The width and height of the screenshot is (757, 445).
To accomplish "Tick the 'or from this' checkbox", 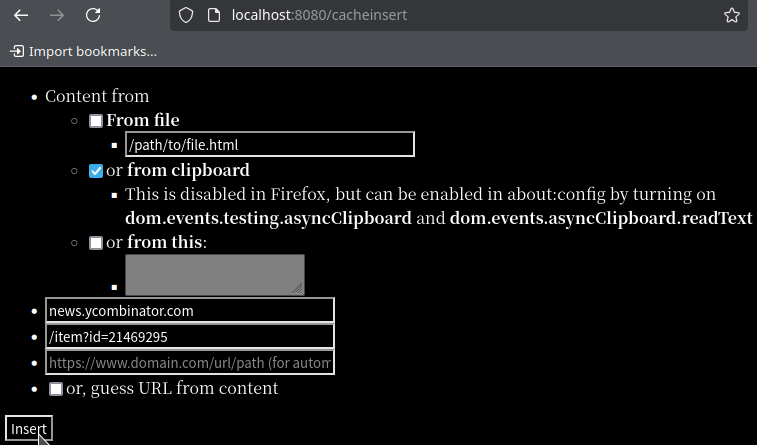I will coord(96,243).
